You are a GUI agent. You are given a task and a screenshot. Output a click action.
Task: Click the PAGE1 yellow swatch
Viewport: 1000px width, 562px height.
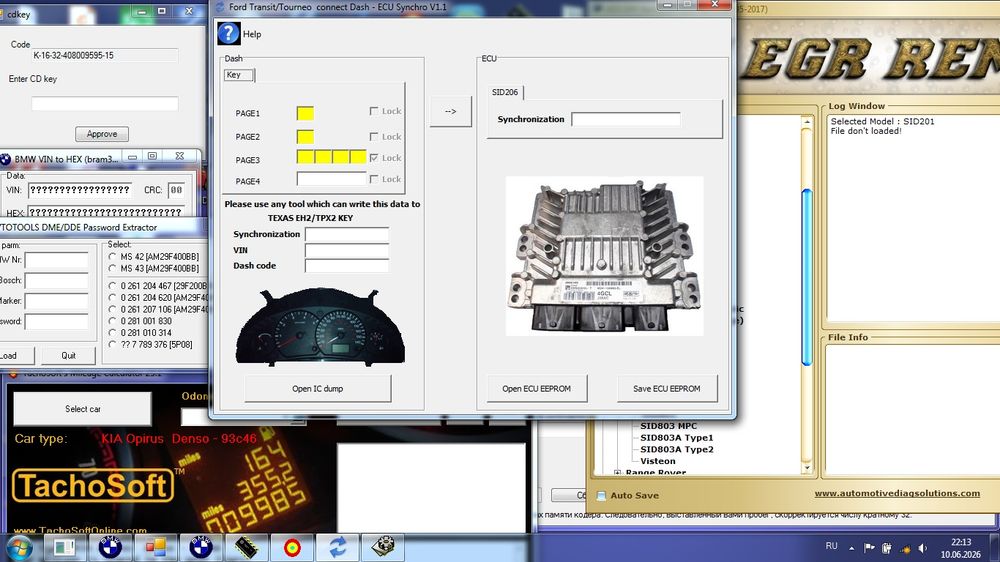click(305, 114)
